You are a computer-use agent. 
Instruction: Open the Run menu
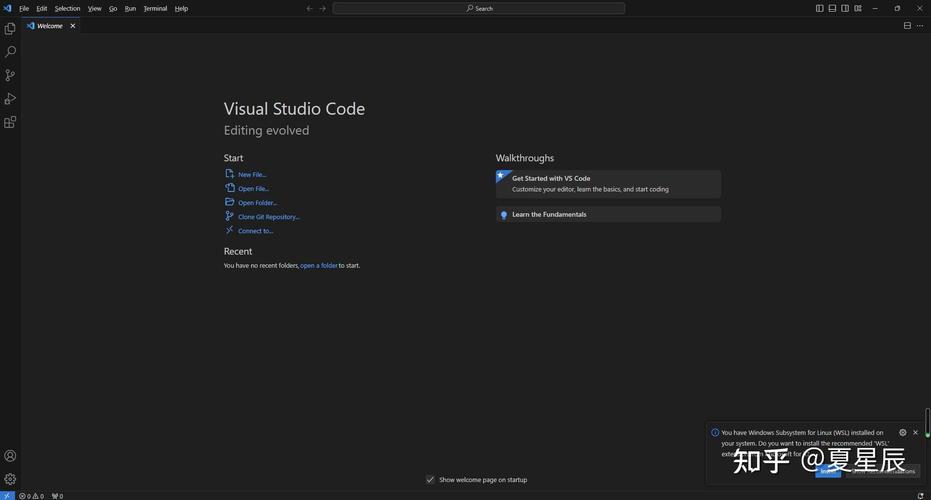click(130, 8)
